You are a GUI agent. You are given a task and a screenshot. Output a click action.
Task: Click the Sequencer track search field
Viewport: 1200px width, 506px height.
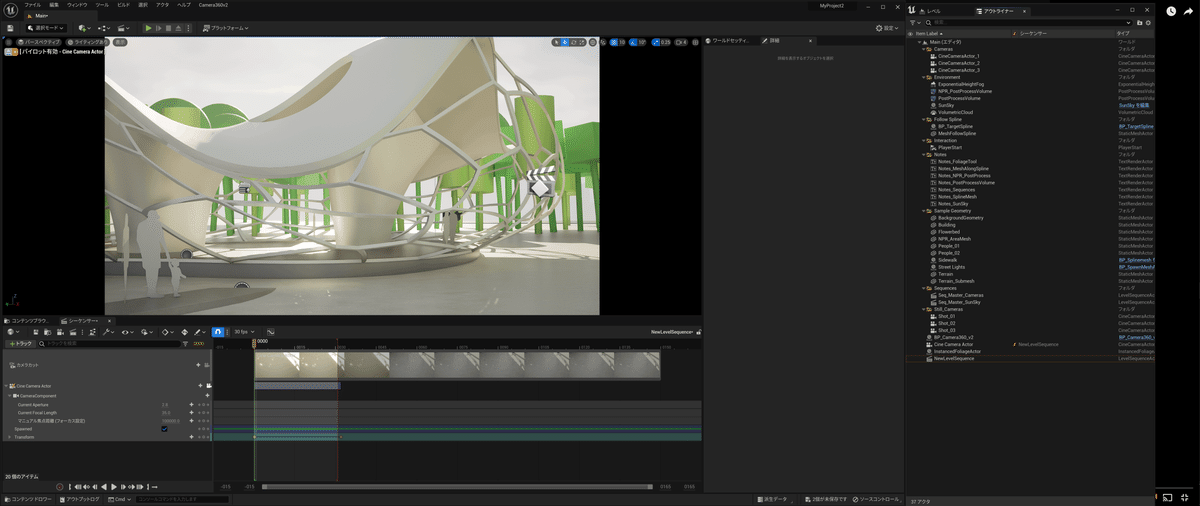(110, 343)
